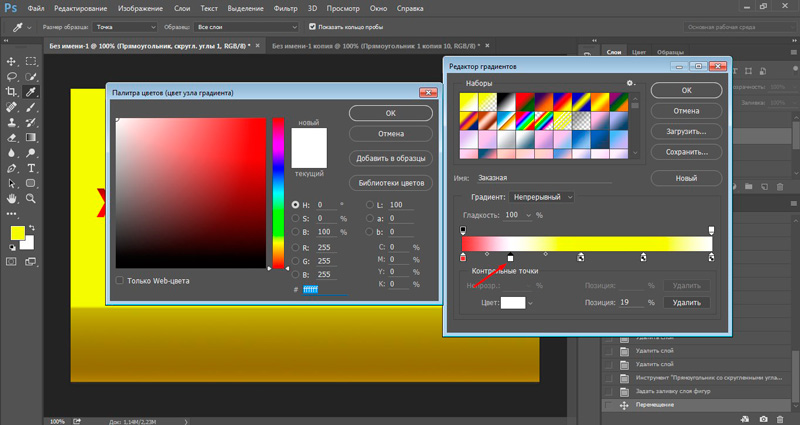
Task: Open the gradient presets gear menu
Action: 630,83
